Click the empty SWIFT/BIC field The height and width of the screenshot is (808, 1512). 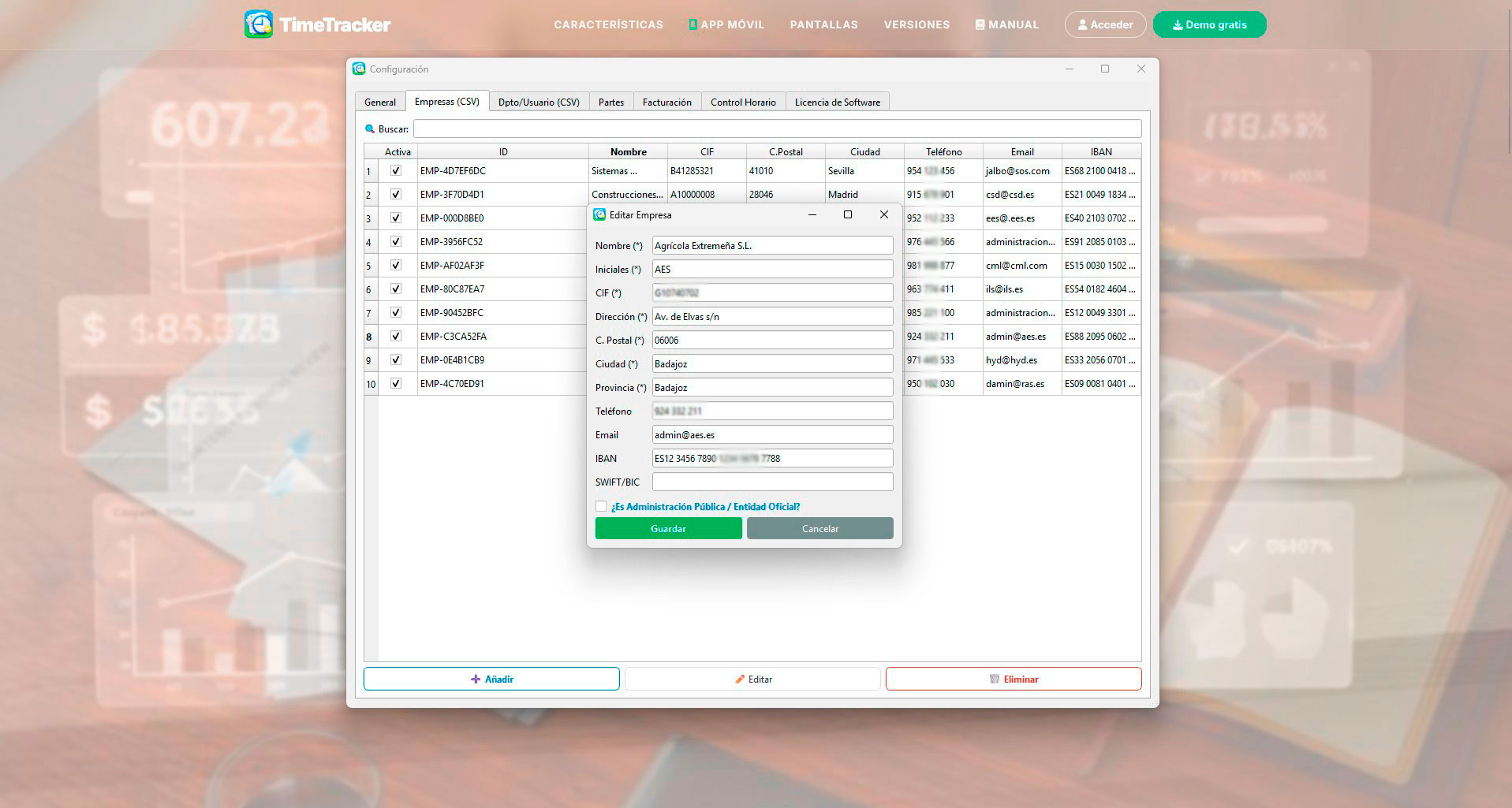click(772, 482)
